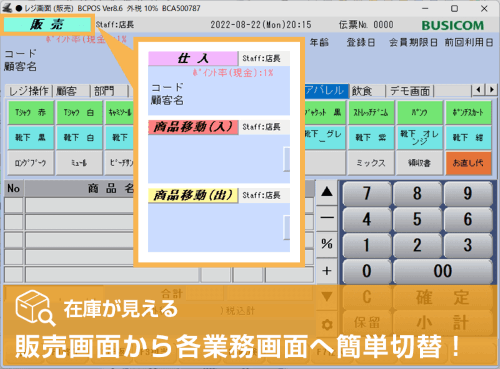500x369 pixels.
Task: Select the cyan 靴下 黒 product button
Action: click(31, 137)
